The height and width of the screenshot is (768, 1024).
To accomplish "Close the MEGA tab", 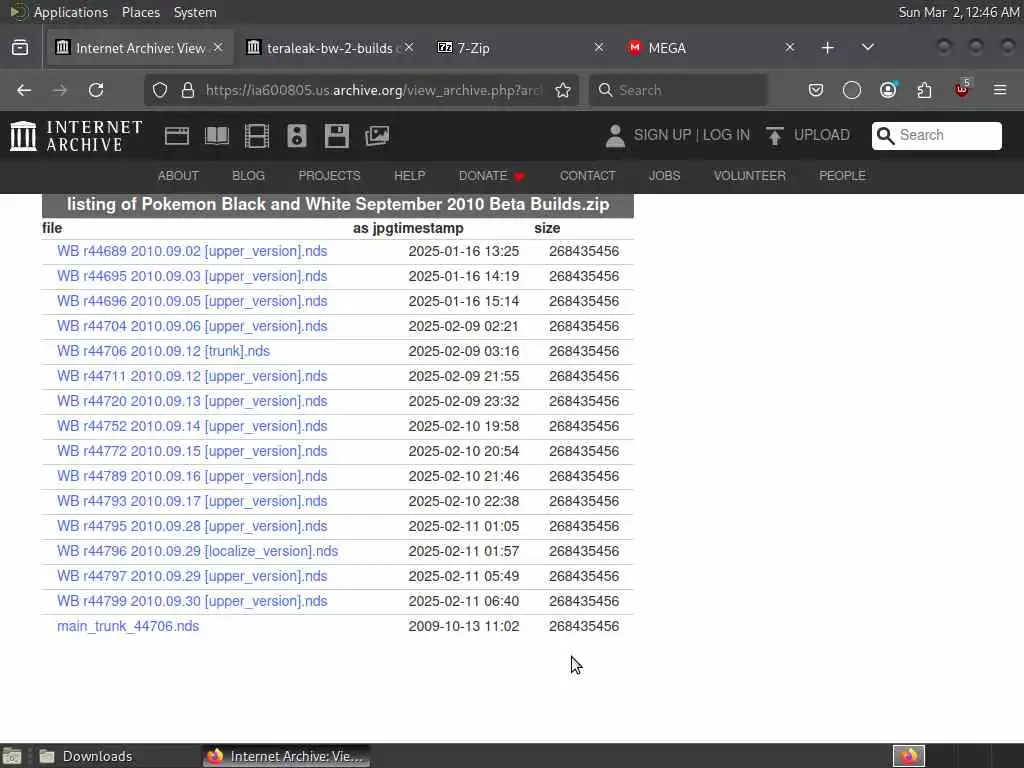I will 790,47.
